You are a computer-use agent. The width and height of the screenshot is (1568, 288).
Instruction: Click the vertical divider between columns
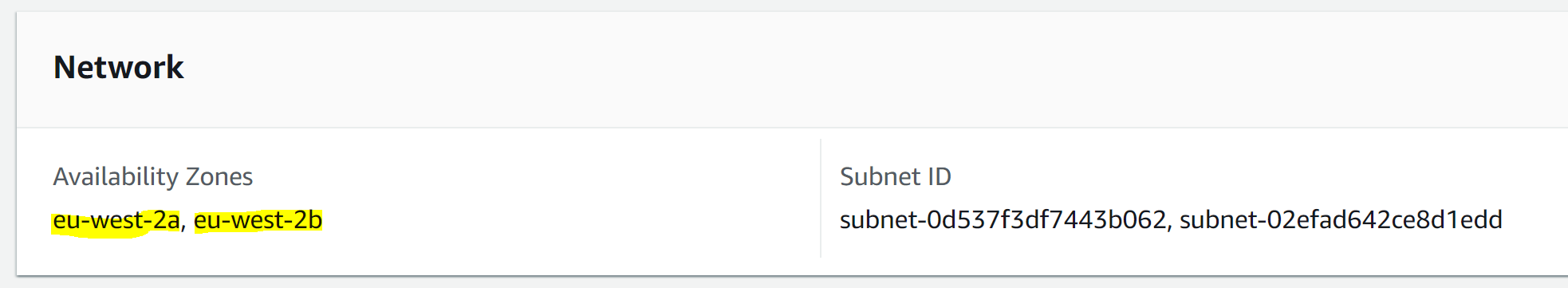(821, 198)
